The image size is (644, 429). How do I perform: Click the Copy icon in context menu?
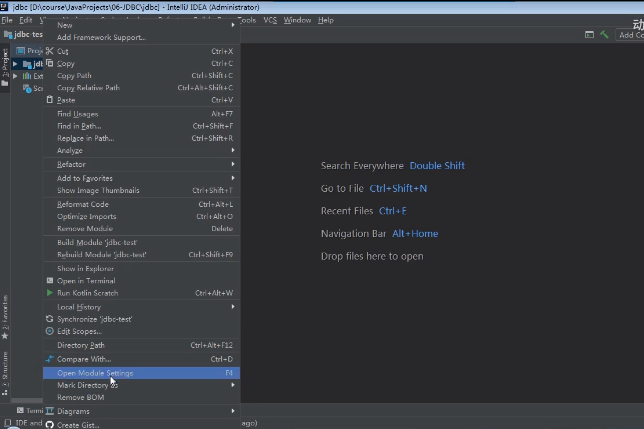click(50, 63)
